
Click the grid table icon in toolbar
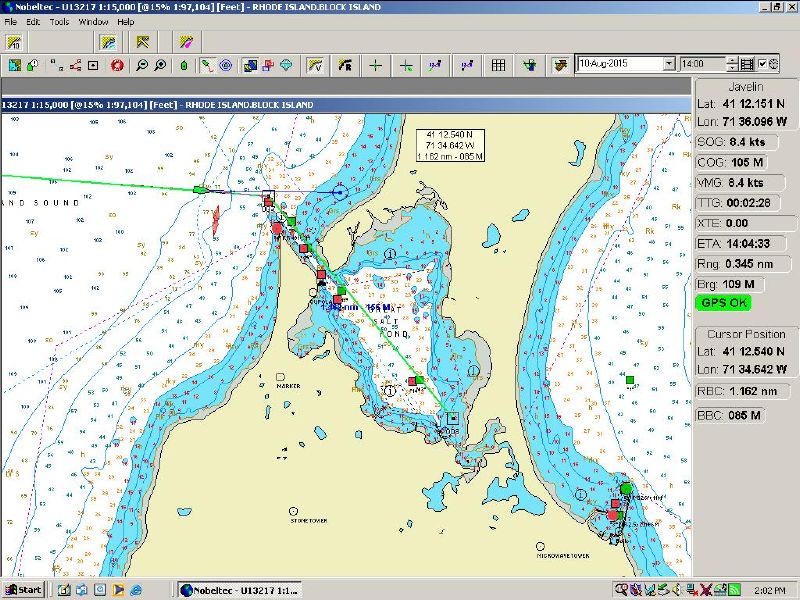point(498,65)
